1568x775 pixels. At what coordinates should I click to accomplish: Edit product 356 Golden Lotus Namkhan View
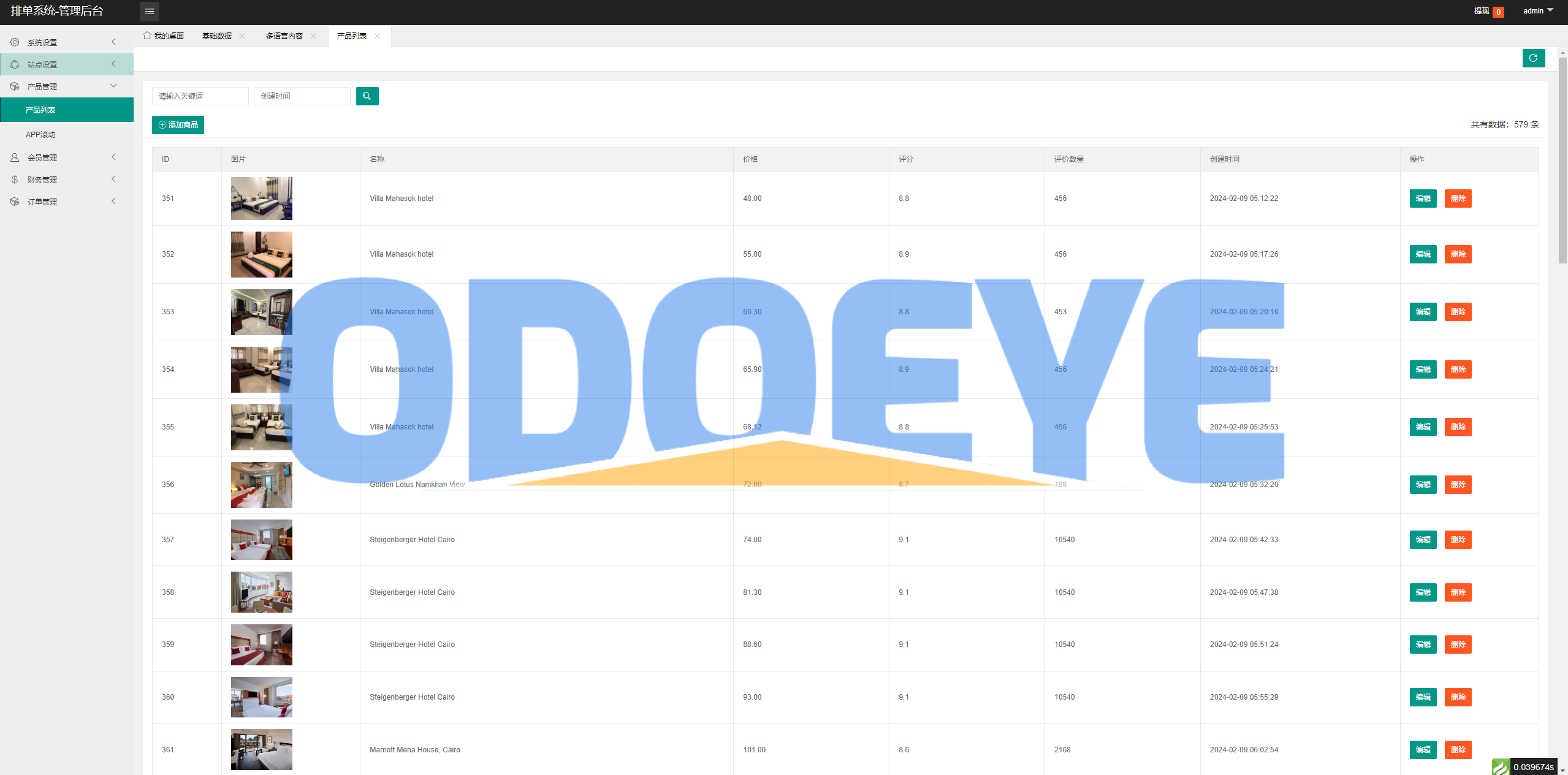tap(1423, 485)
